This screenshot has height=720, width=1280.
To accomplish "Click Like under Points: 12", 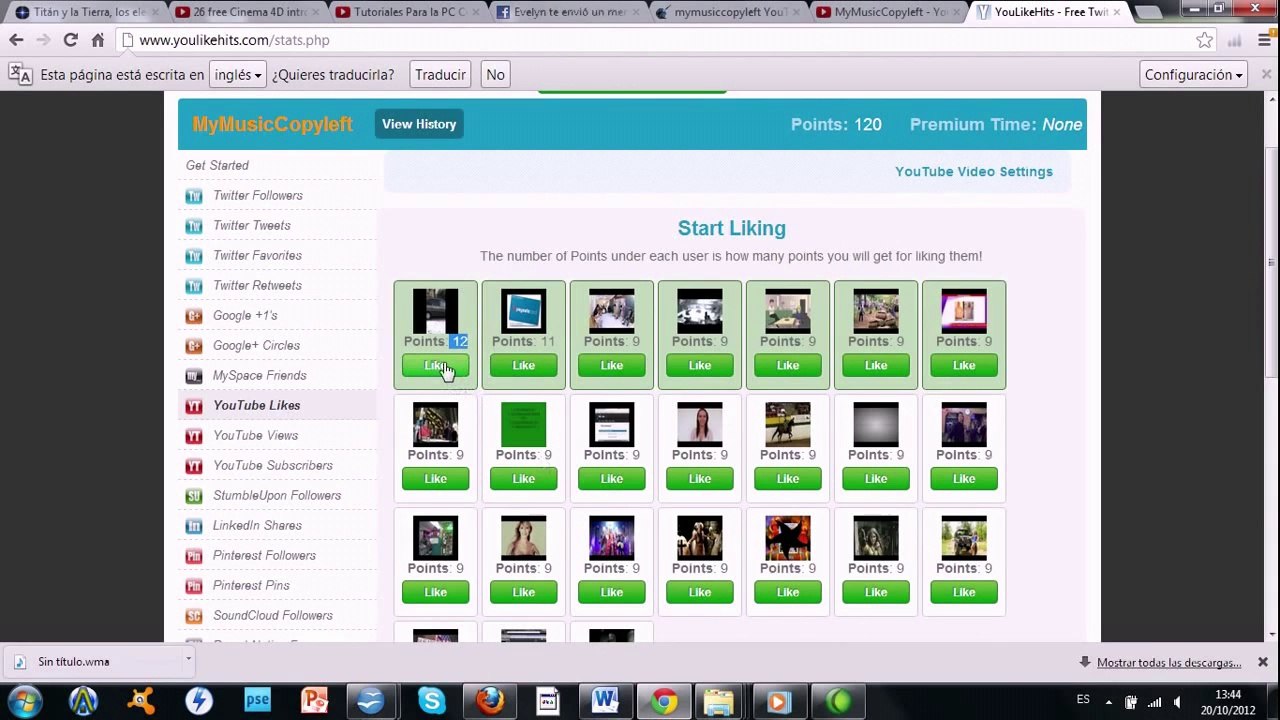I will pos(435,366).
